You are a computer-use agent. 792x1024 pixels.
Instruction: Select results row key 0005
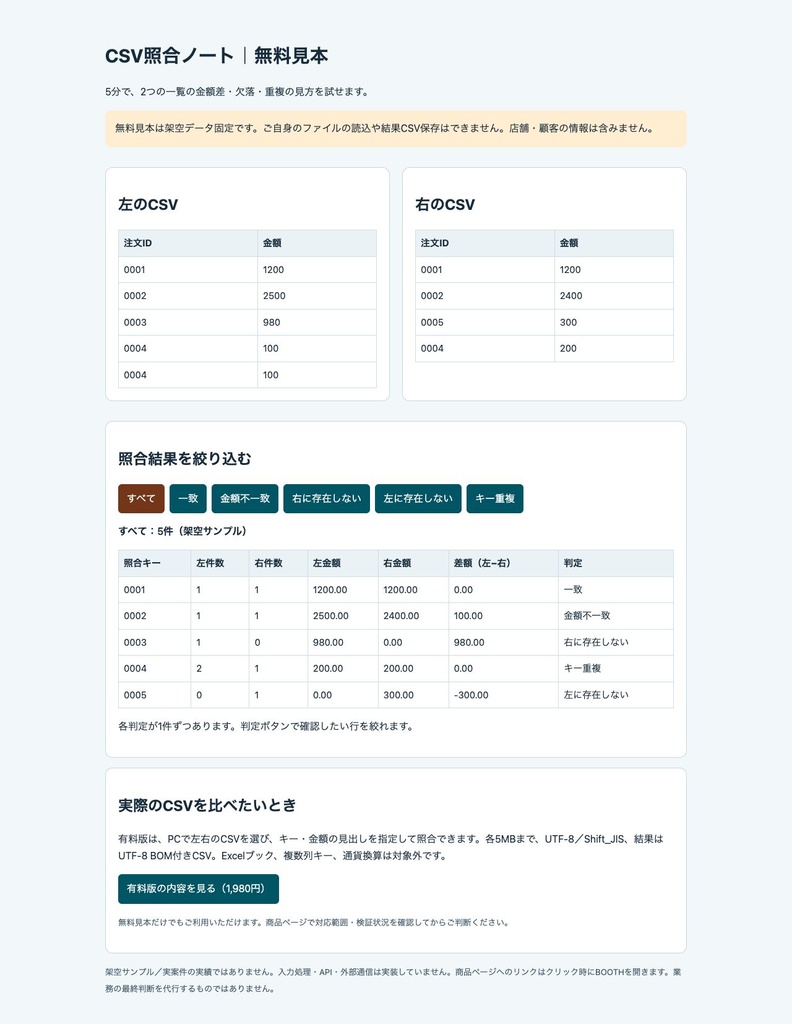(155, 695)
